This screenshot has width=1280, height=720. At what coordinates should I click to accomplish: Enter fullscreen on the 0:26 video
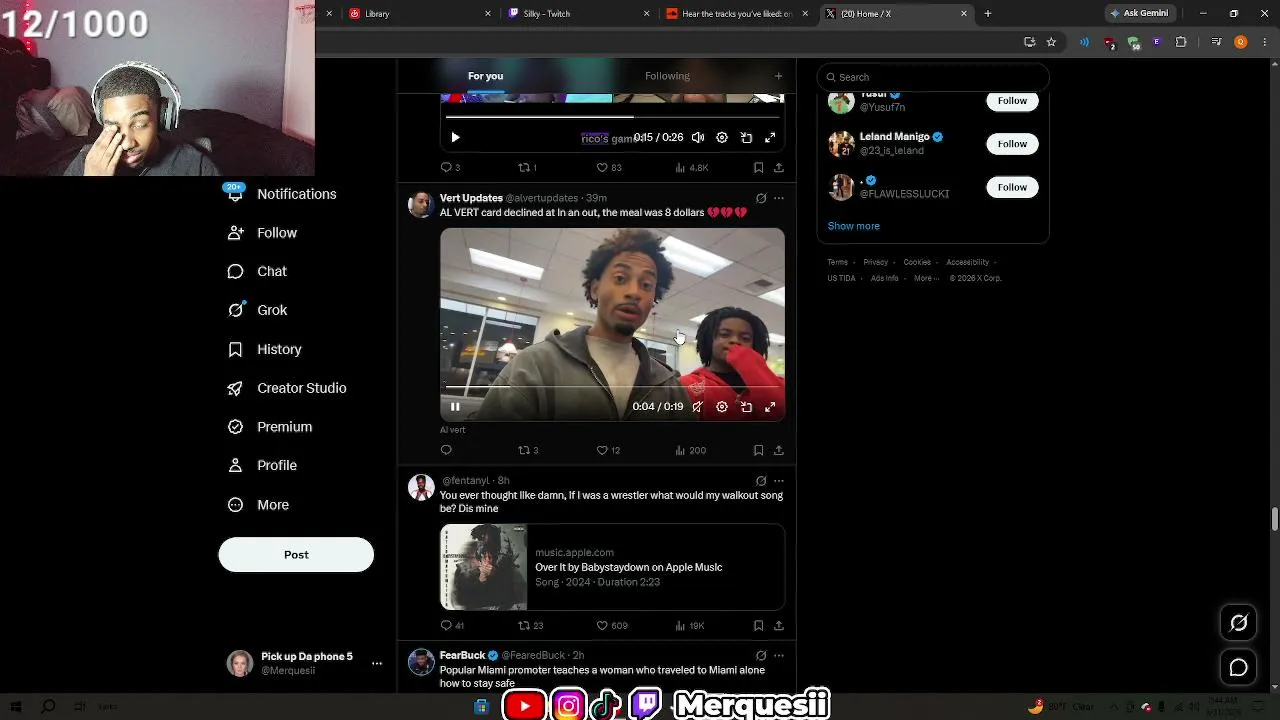coord(770,138)
